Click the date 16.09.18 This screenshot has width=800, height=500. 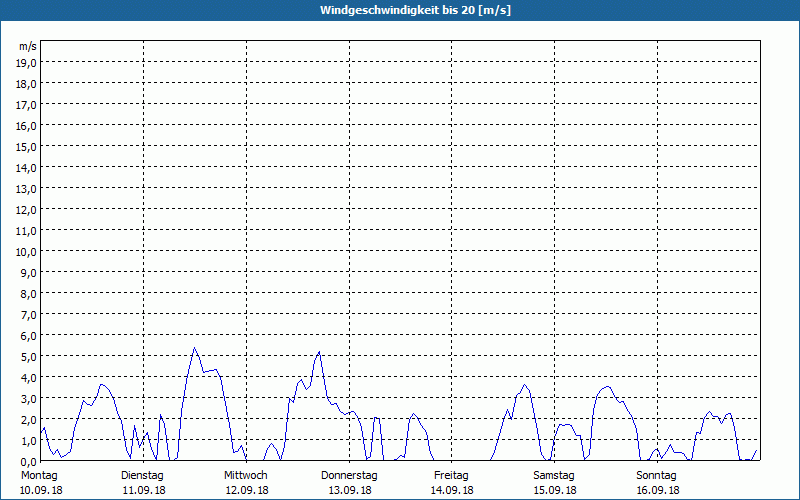[x=658, y=490]
